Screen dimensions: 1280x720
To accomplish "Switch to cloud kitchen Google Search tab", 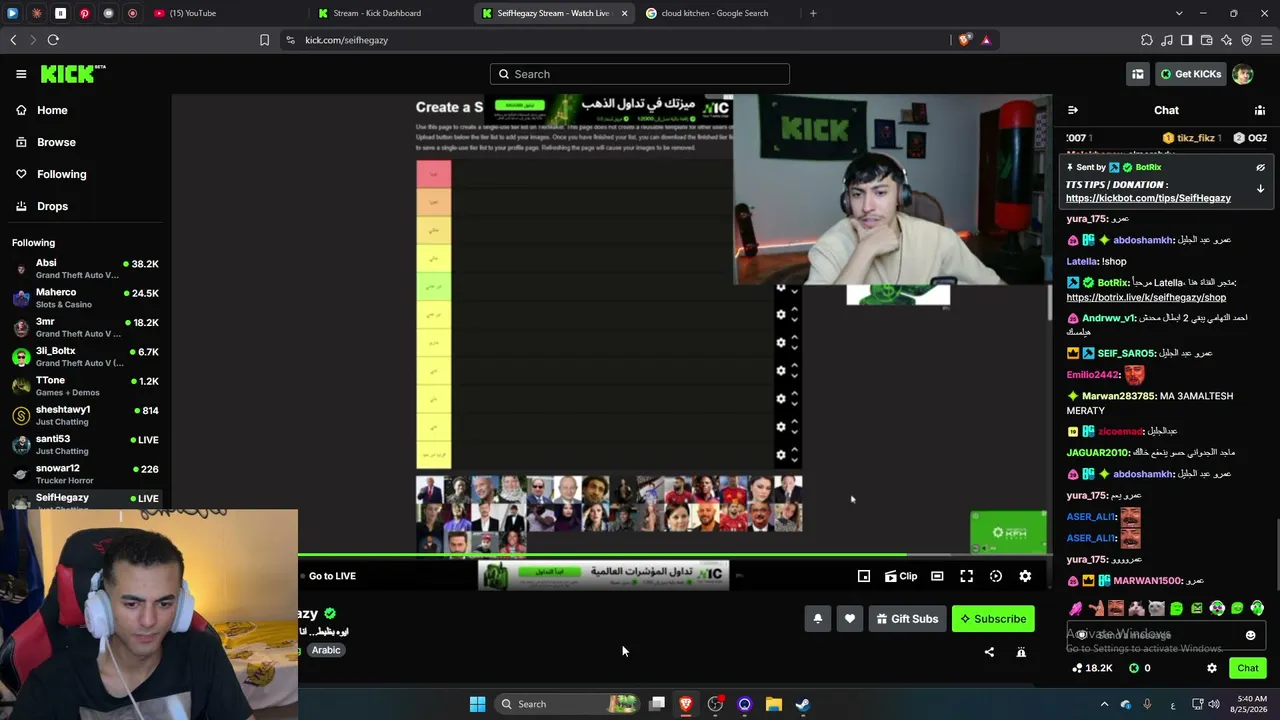I will pos(716,13).
